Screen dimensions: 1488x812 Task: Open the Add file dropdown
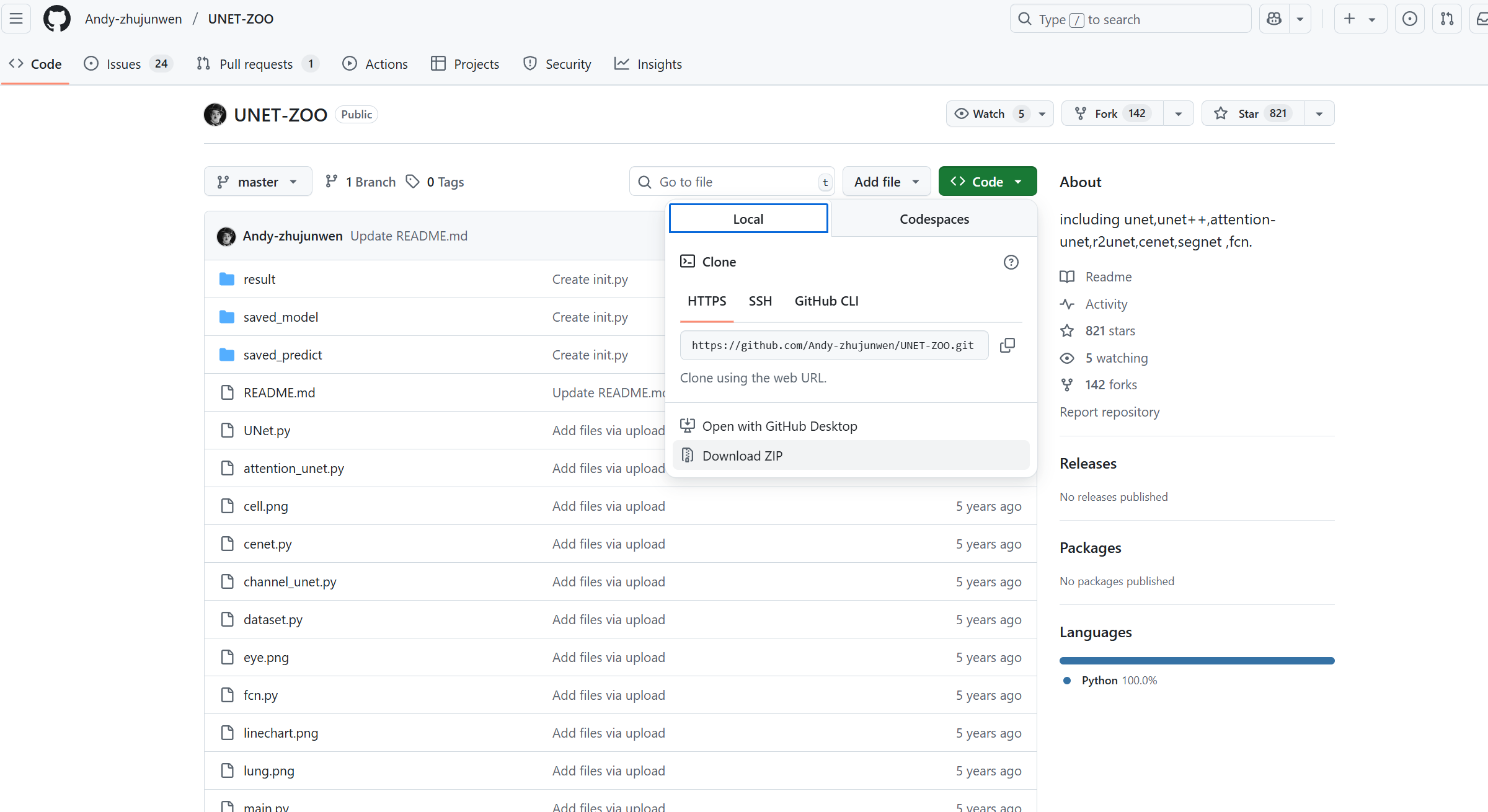click(x=887, y=182)
